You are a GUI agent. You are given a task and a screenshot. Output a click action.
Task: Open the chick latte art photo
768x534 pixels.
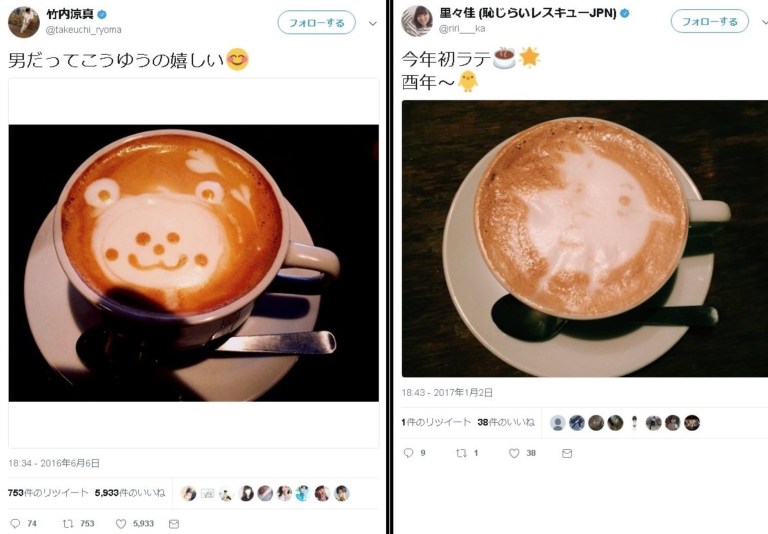coord(585,239)
